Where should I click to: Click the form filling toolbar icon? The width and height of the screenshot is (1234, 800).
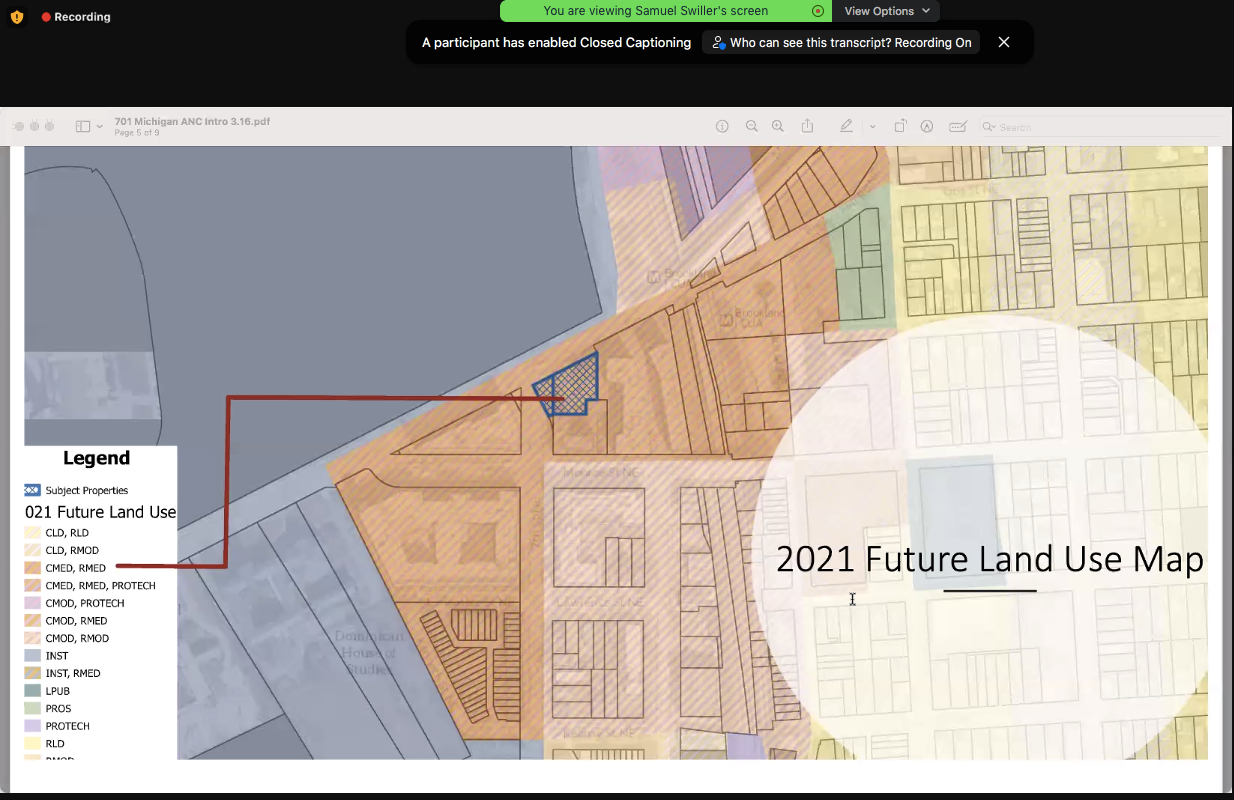coord(957,127)
